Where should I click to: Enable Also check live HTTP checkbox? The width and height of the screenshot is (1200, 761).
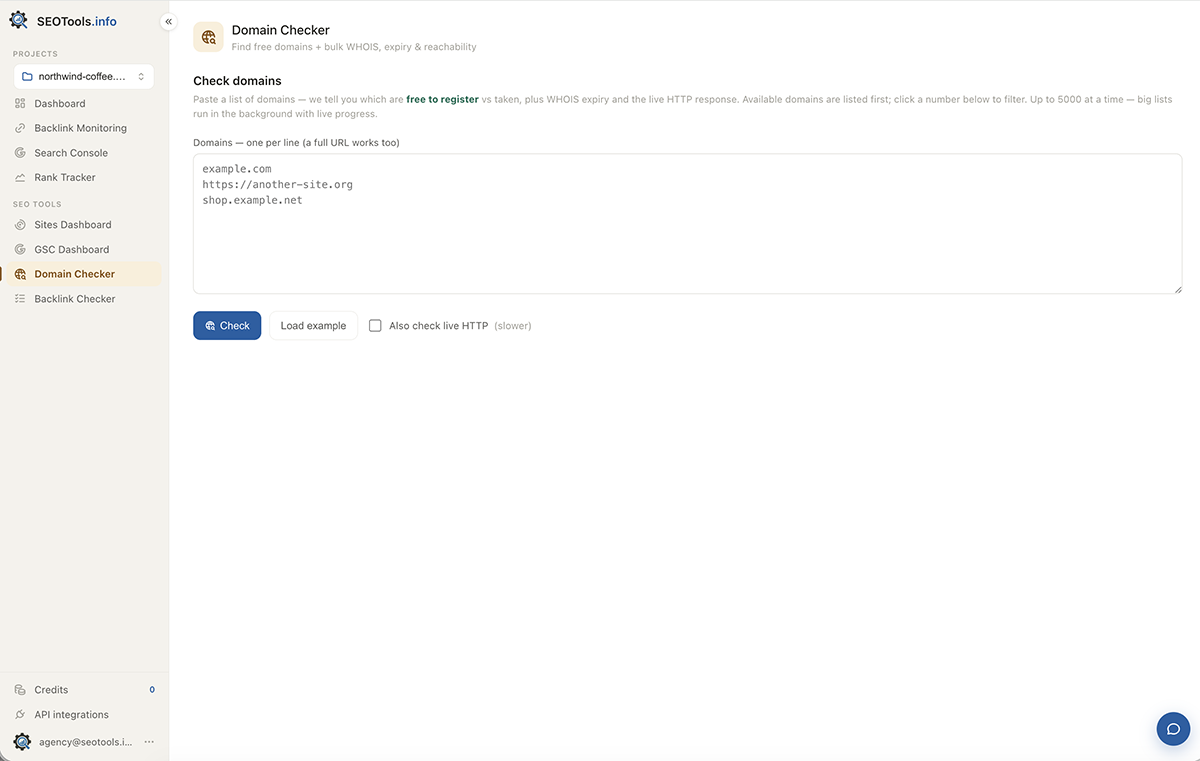tap(375, 326)
